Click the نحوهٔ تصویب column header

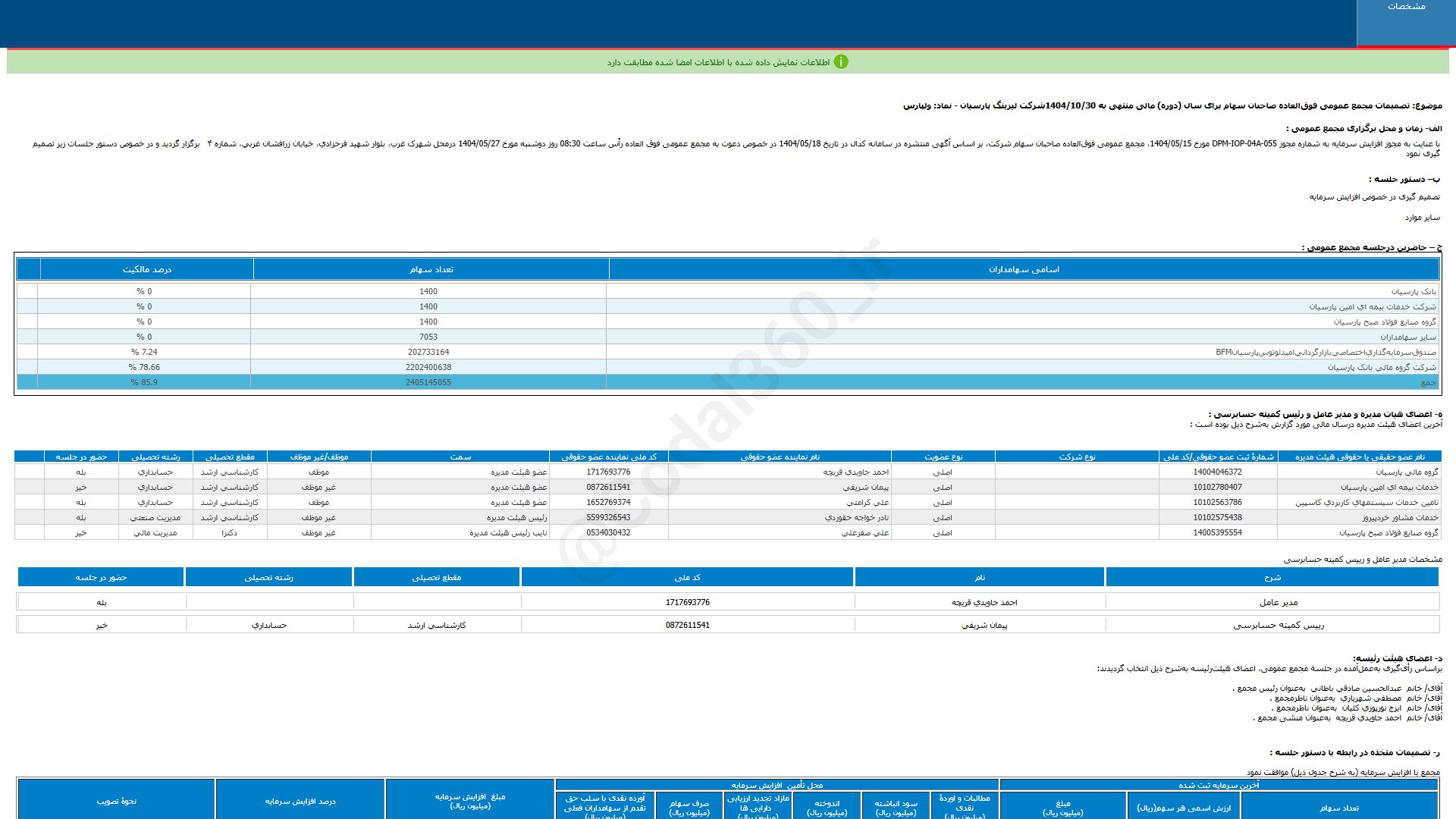[x=116, y=801]
